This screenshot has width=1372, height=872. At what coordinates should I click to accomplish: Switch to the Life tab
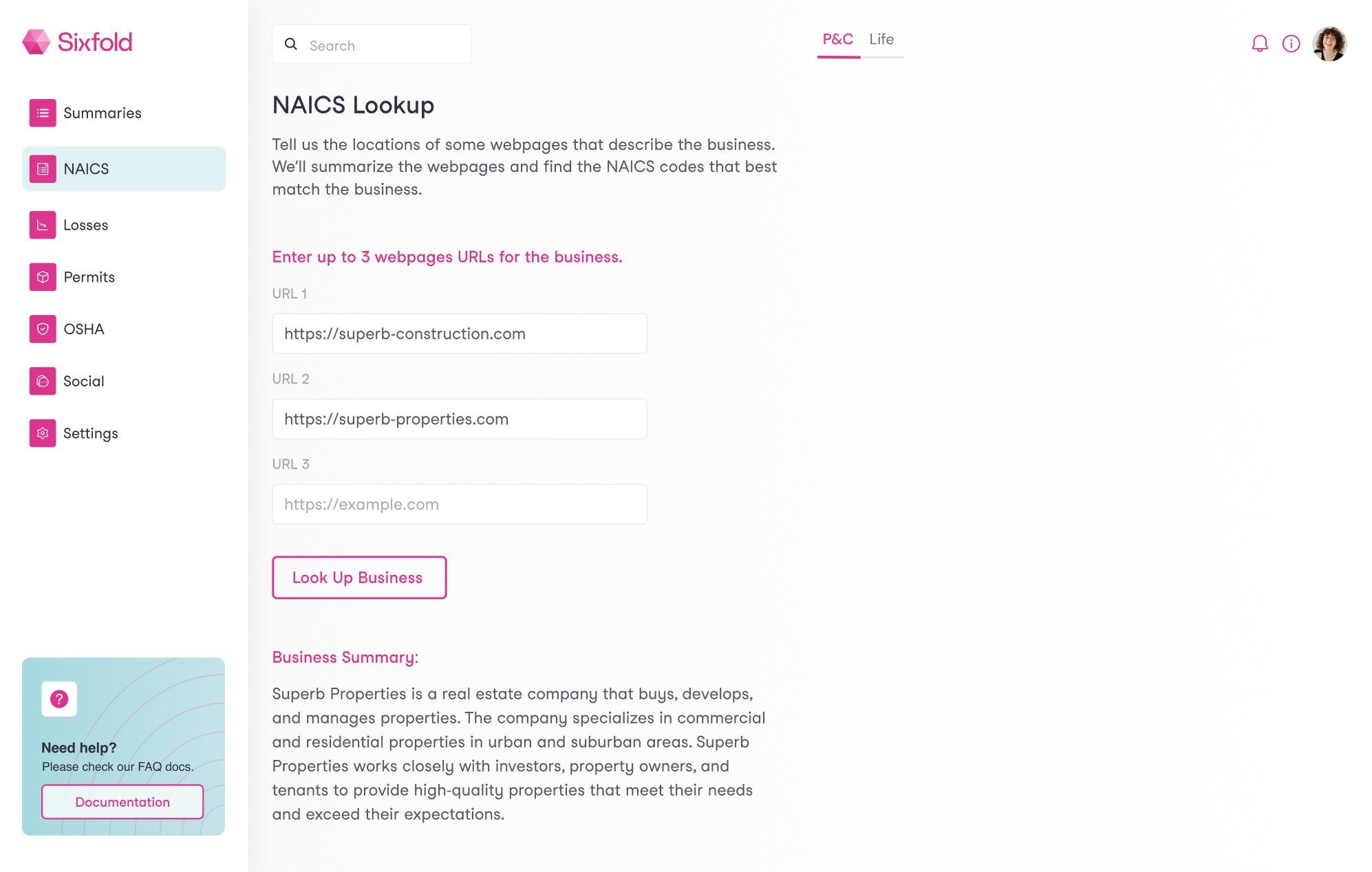point(881,39)
